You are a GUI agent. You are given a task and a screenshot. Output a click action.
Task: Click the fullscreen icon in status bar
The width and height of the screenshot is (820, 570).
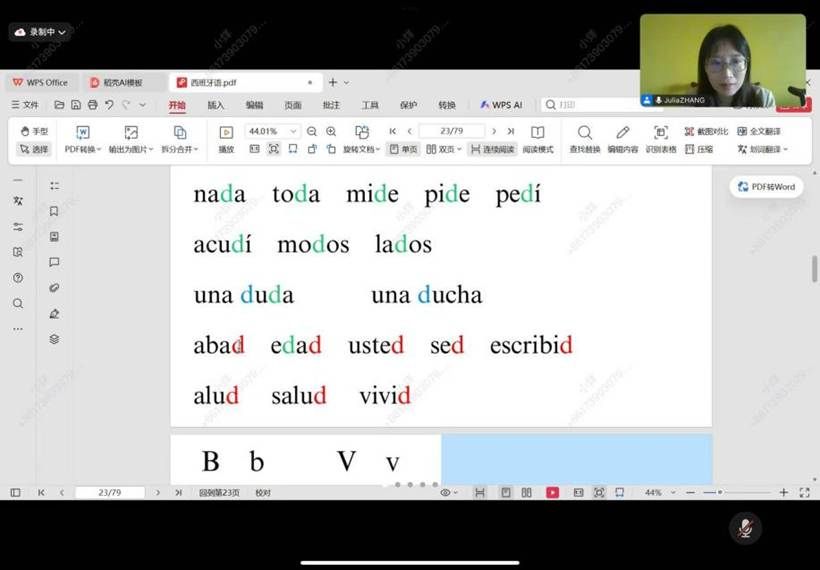pyautogui.click(x=804, y=492)
